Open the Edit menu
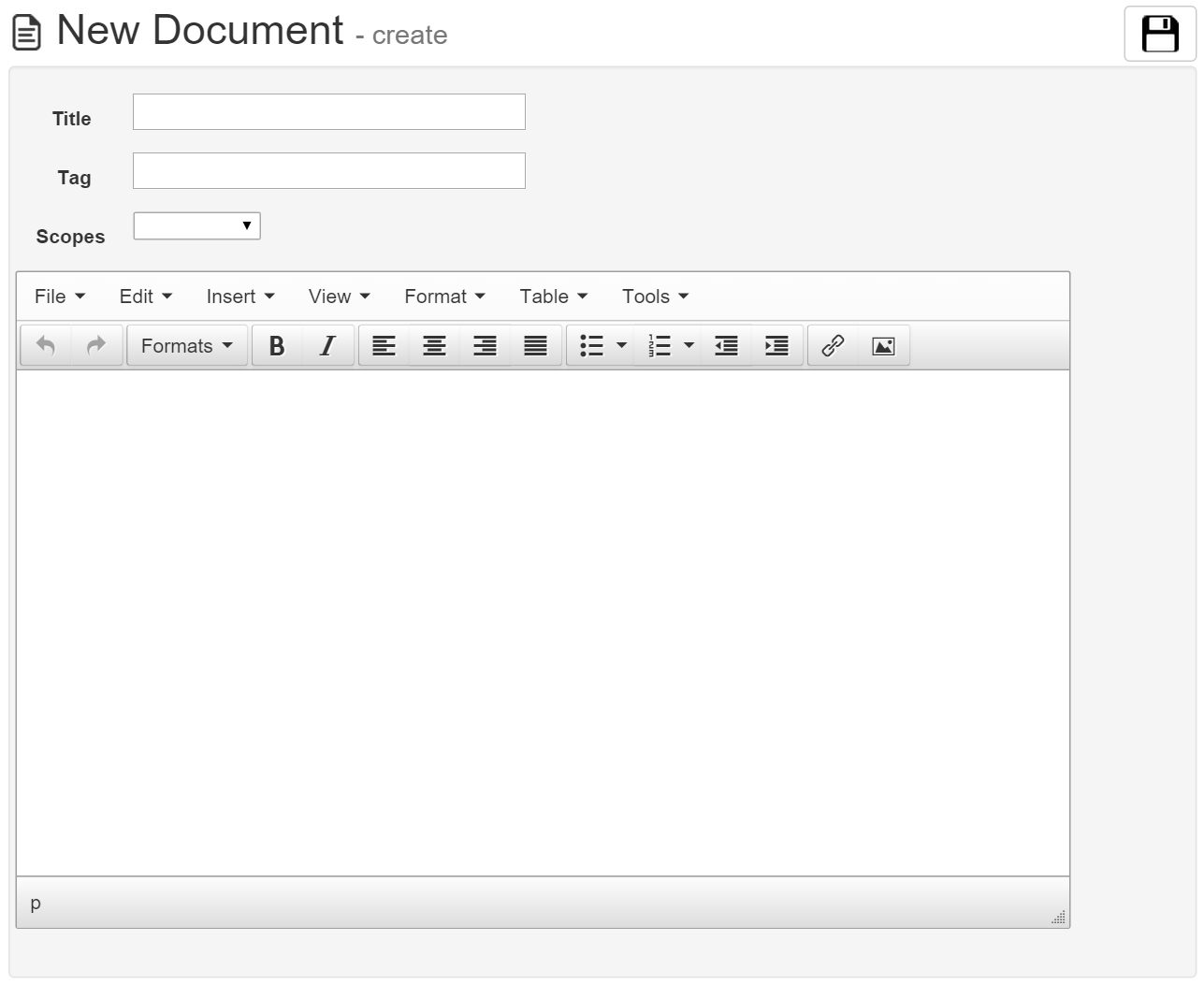This screenshot has width=1204, height=984. click(146, 297)
